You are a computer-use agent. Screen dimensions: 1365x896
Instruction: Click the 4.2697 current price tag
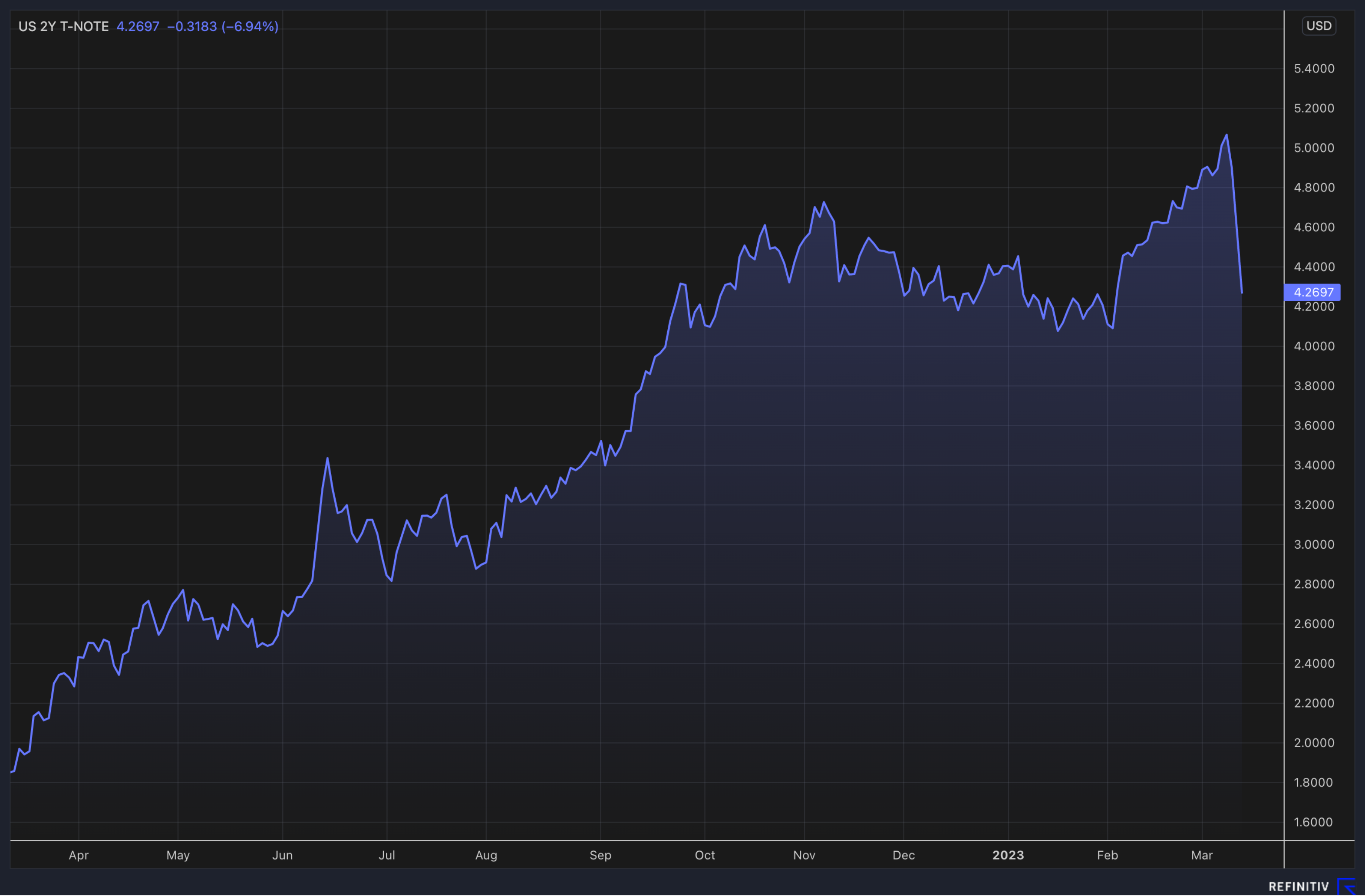coord(1312,292)
